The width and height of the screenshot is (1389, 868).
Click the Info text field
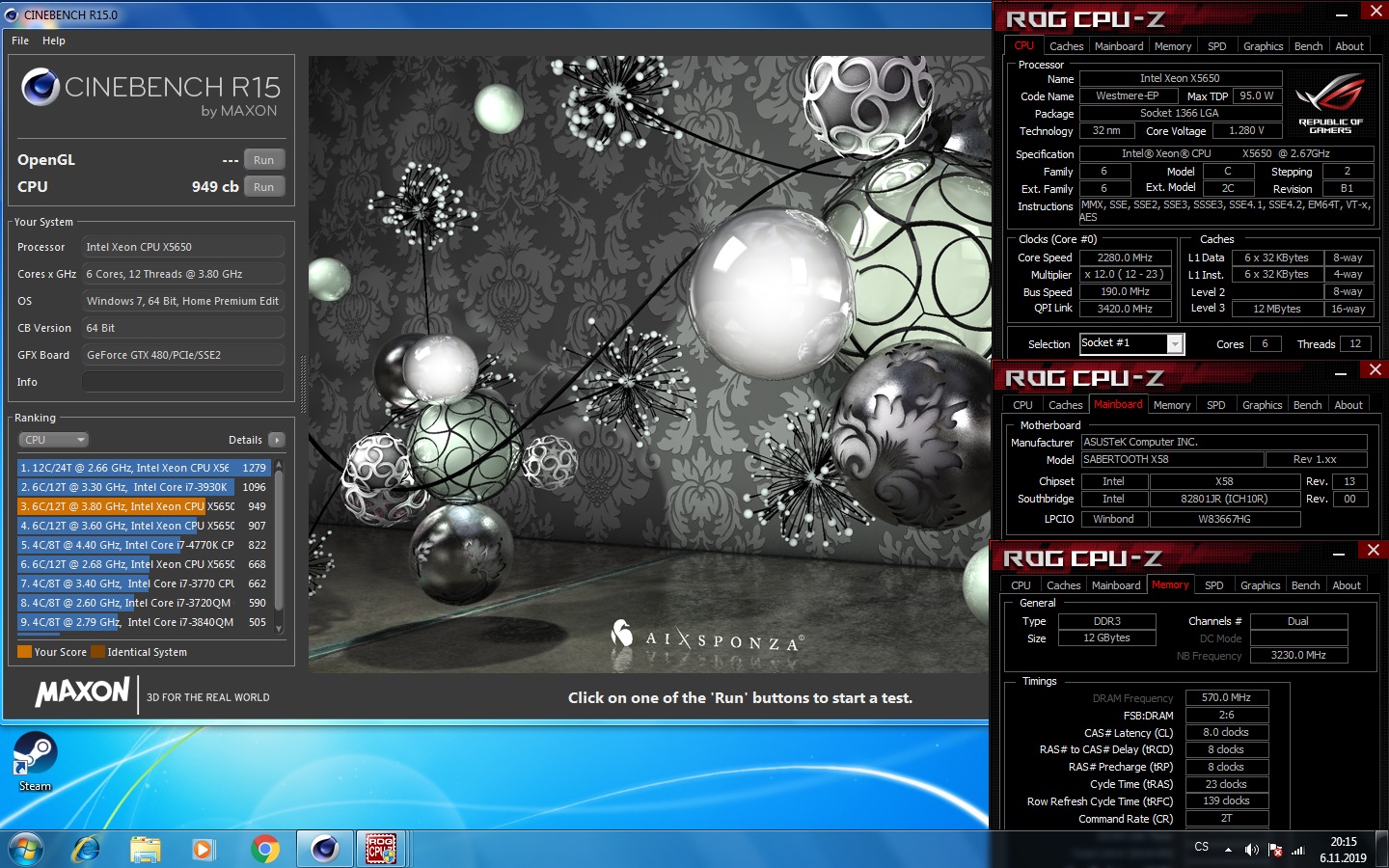[x=183, y=382]
